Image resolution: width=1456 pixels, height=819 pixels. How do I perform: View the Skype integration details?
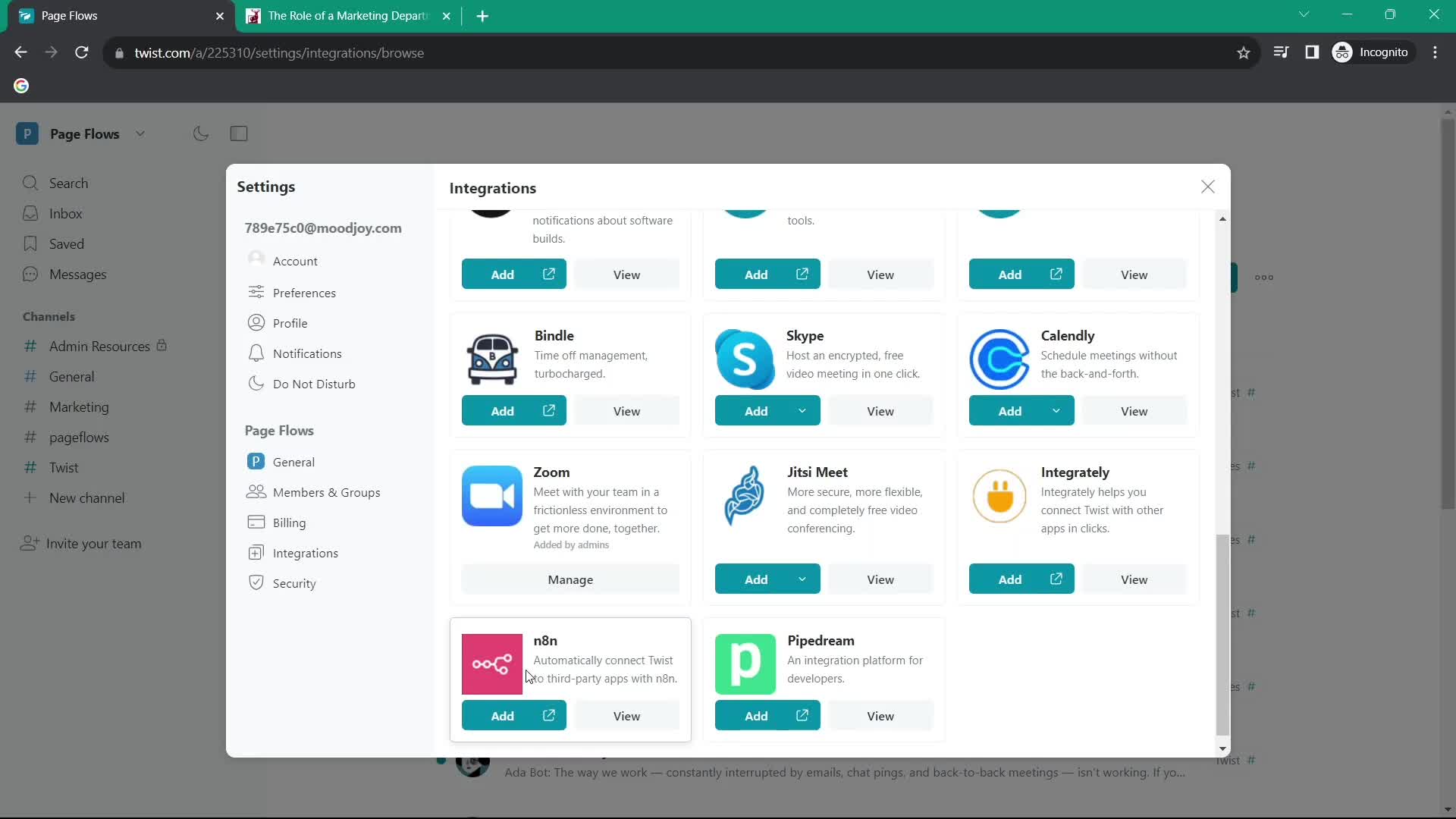tap(880, 411)
